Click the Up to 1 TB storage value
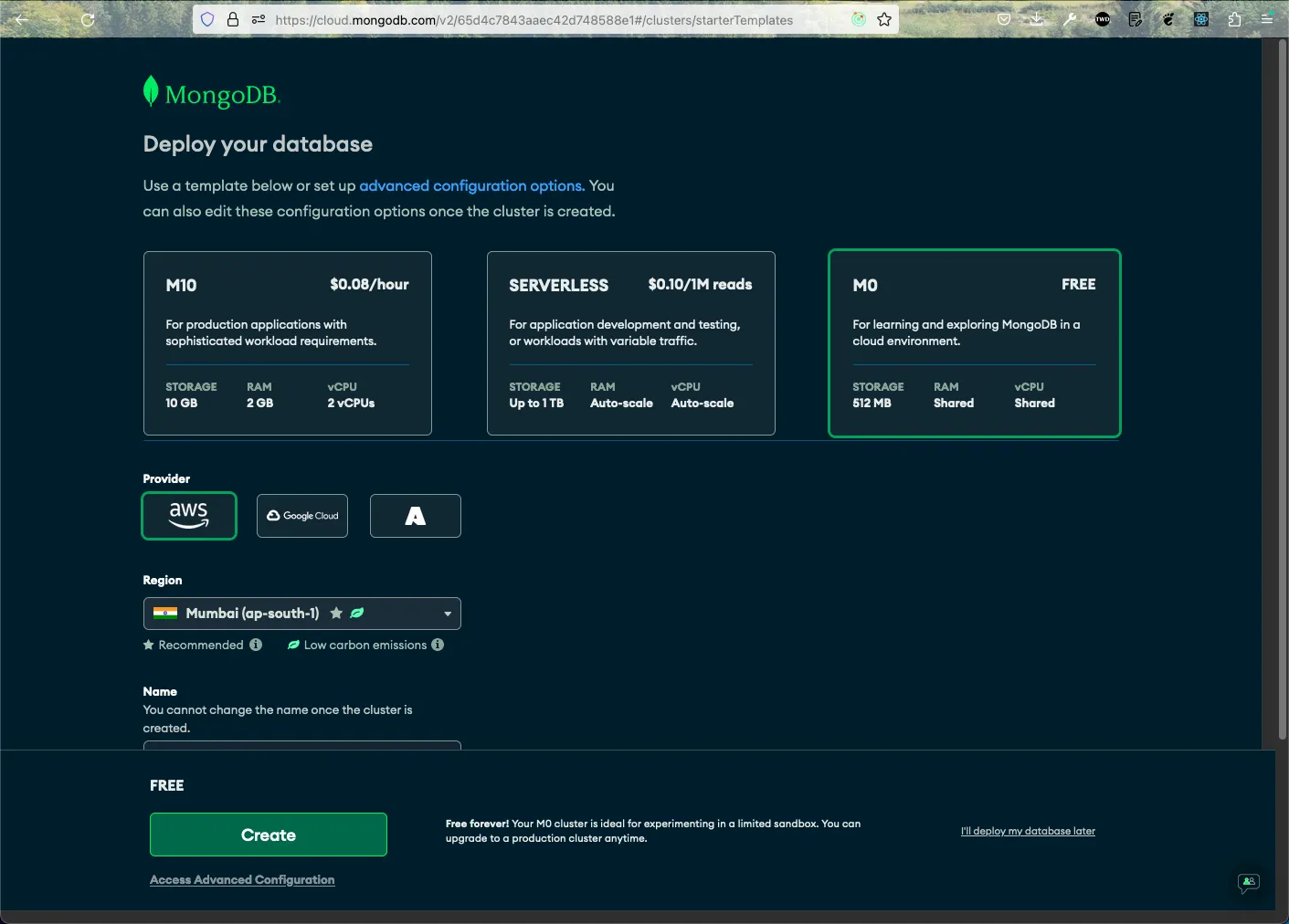 click(536, 403)
